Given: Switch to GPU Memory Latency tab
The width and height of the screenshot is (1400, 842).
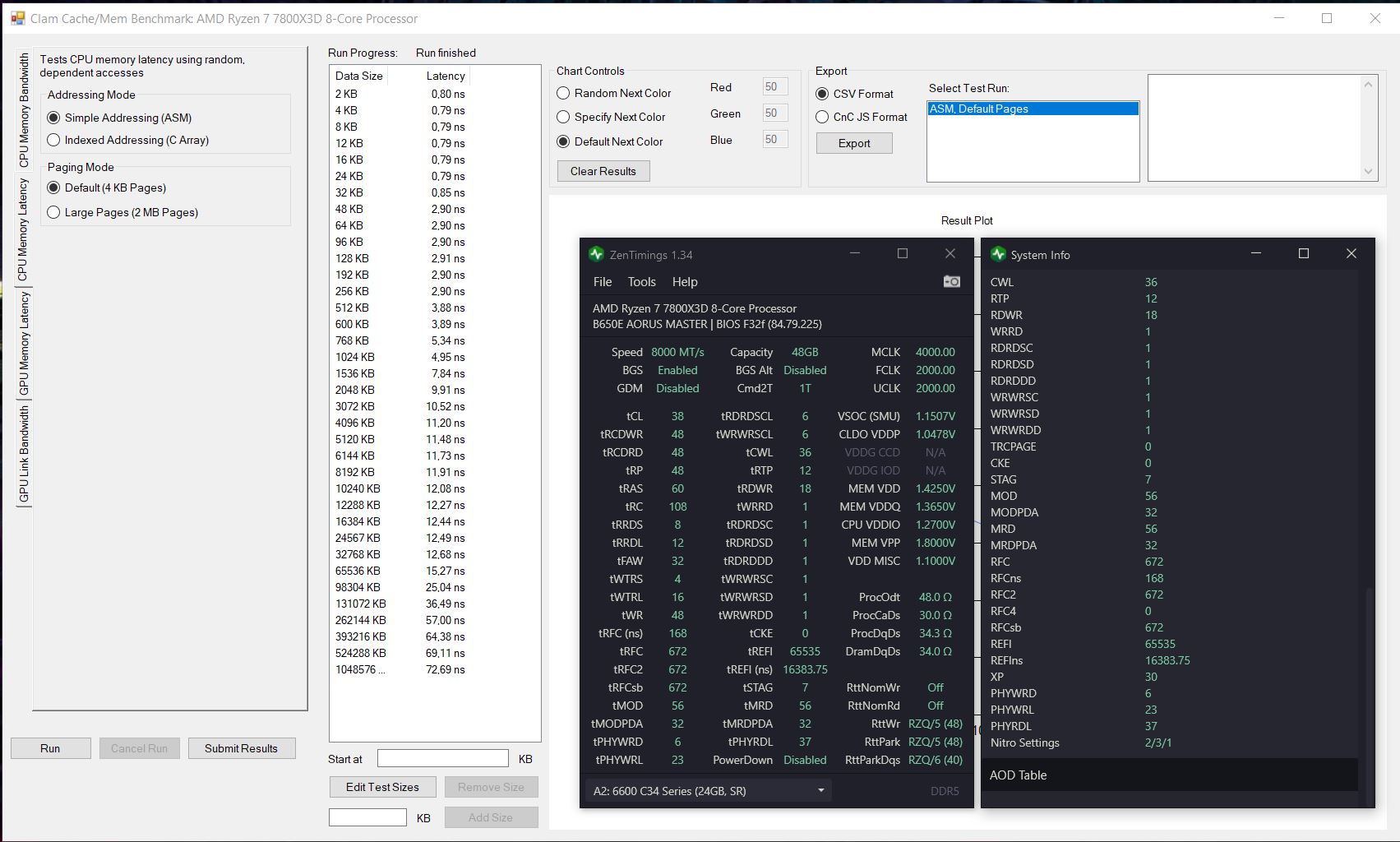Looking at the screenshot, I should click(24, 343).
